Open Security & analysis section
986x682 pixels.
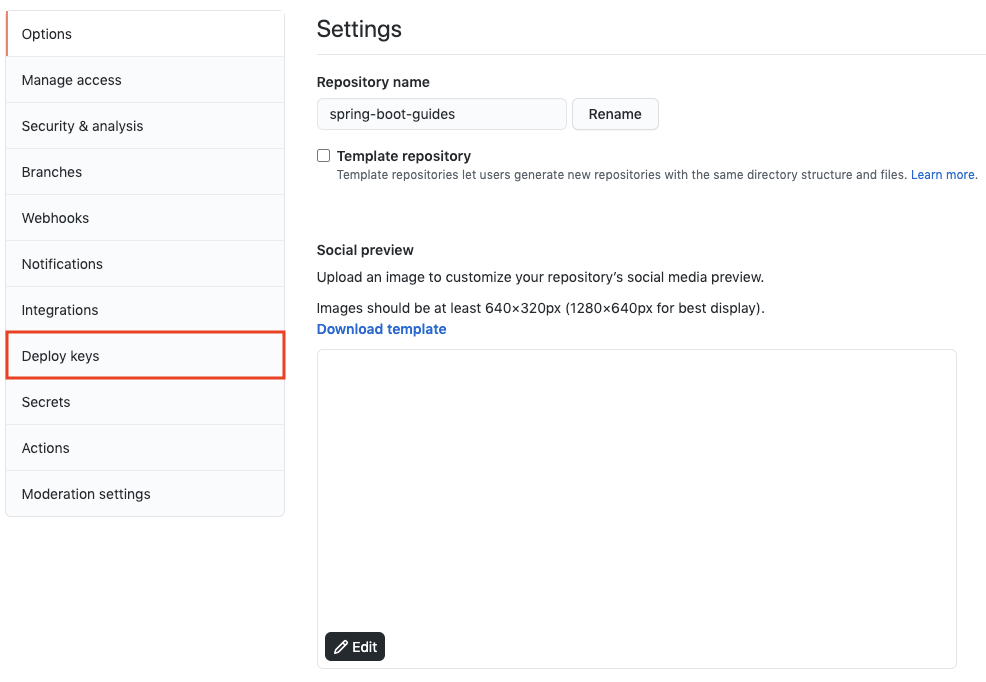(82, 126)
